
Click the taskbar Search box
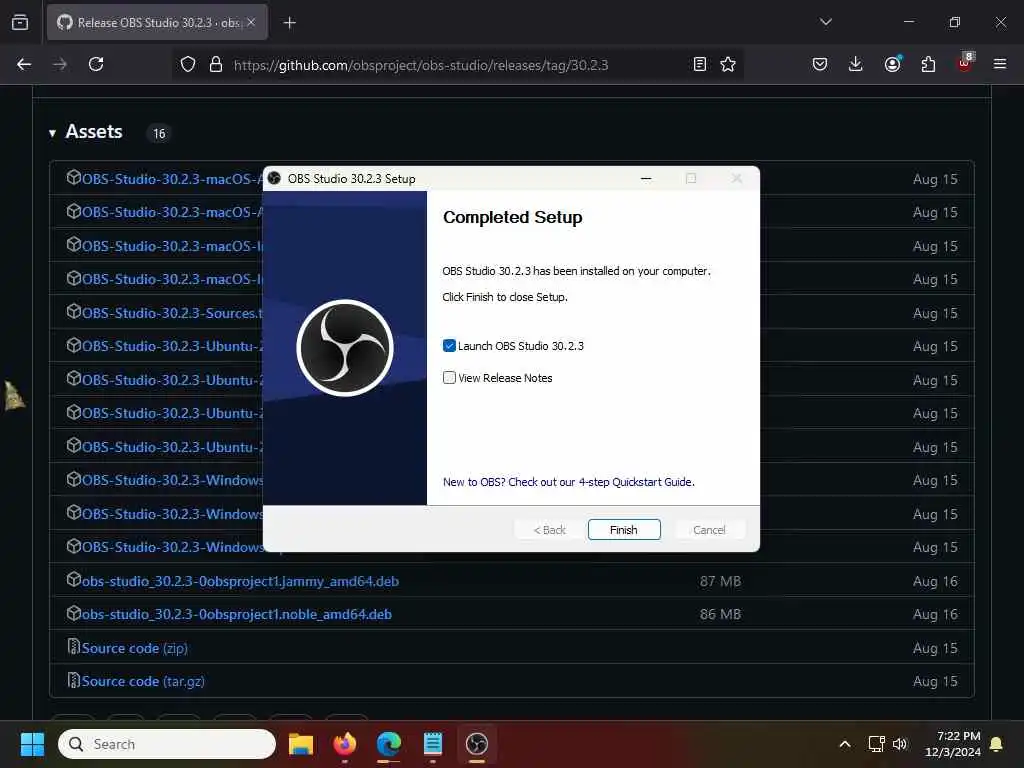pyautogui.click(x=167, y=744)
